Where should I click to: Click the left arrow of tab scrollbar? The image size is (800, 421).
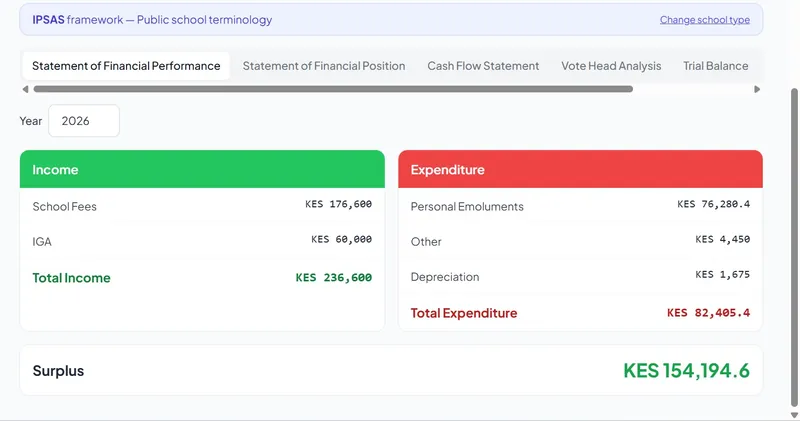click(x=25, y=89)
